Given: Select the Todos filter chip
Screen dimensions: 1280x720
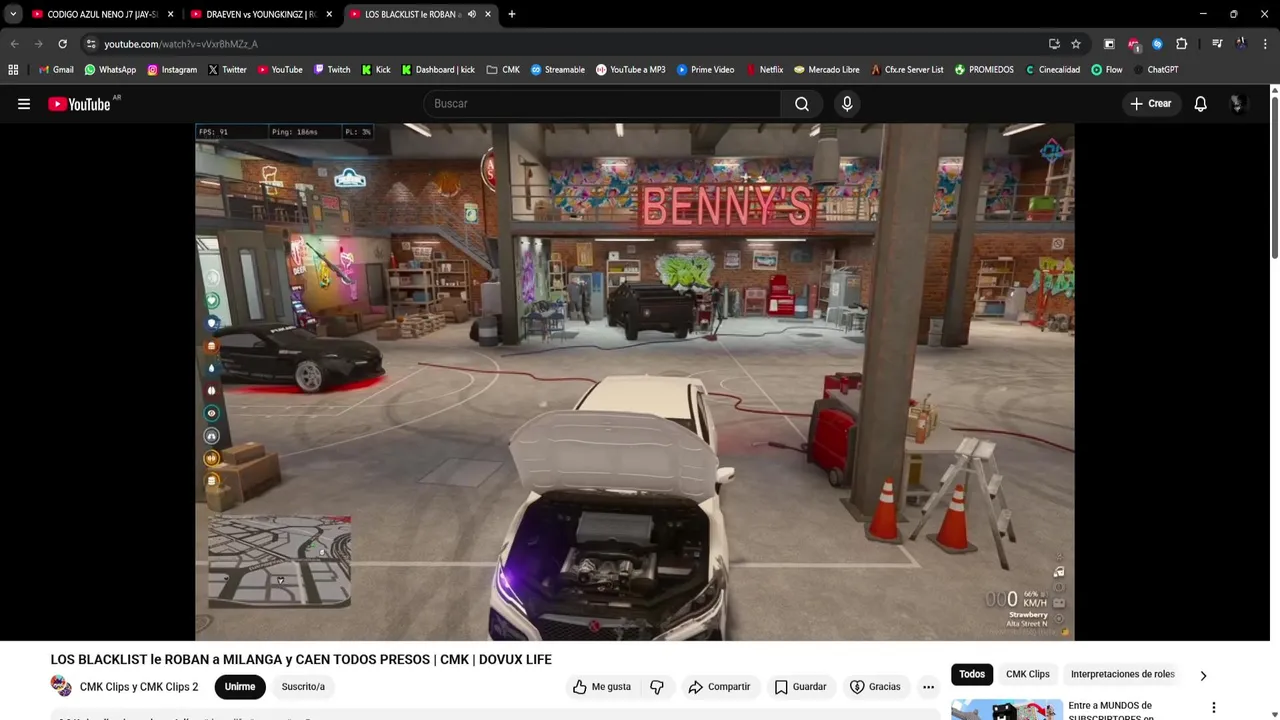Looking at the screenshot, I should tap(972, 674).
